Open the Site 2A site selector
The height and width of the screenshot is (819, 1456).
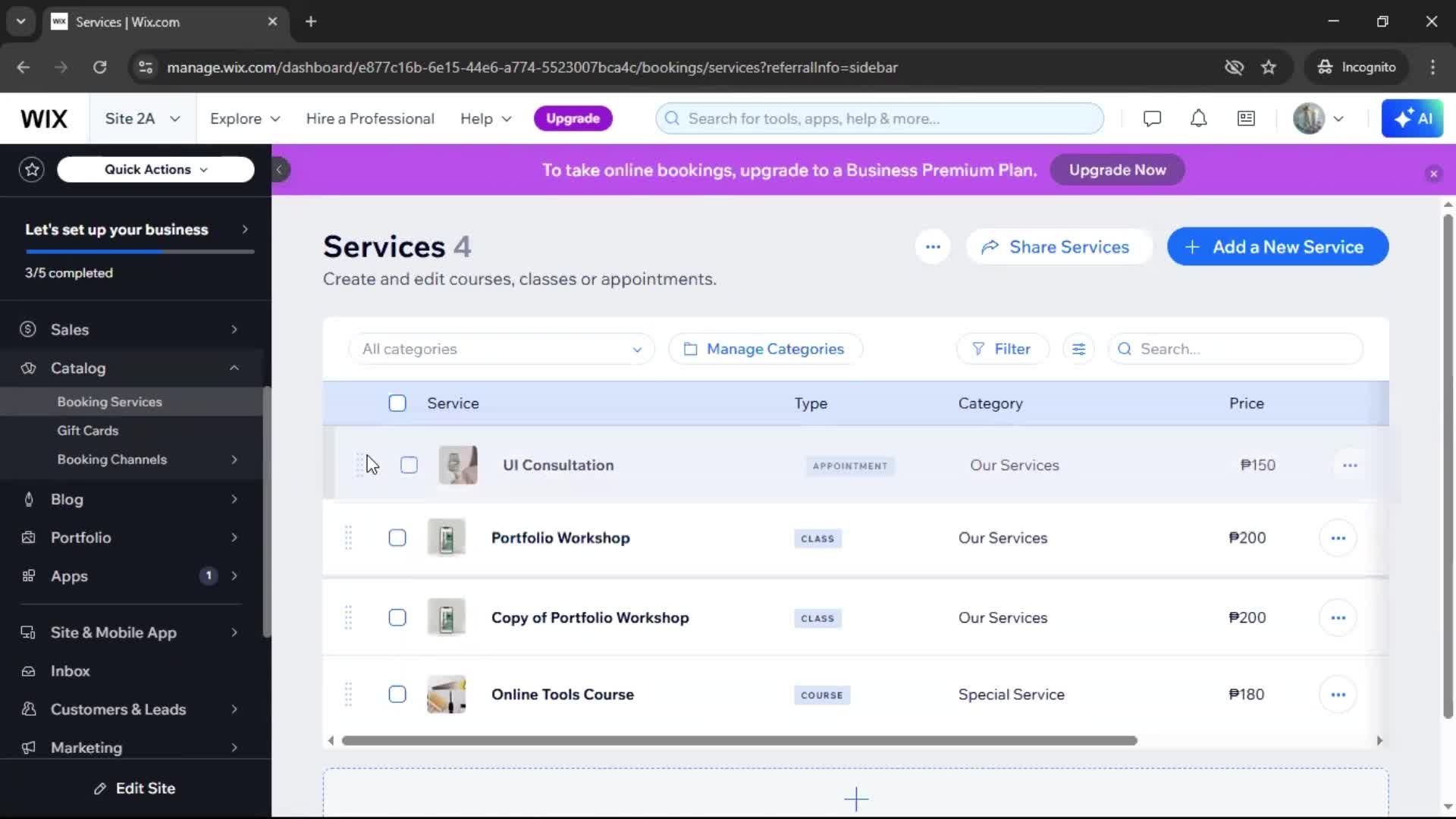pyautogui.click(x=143, y=118)
